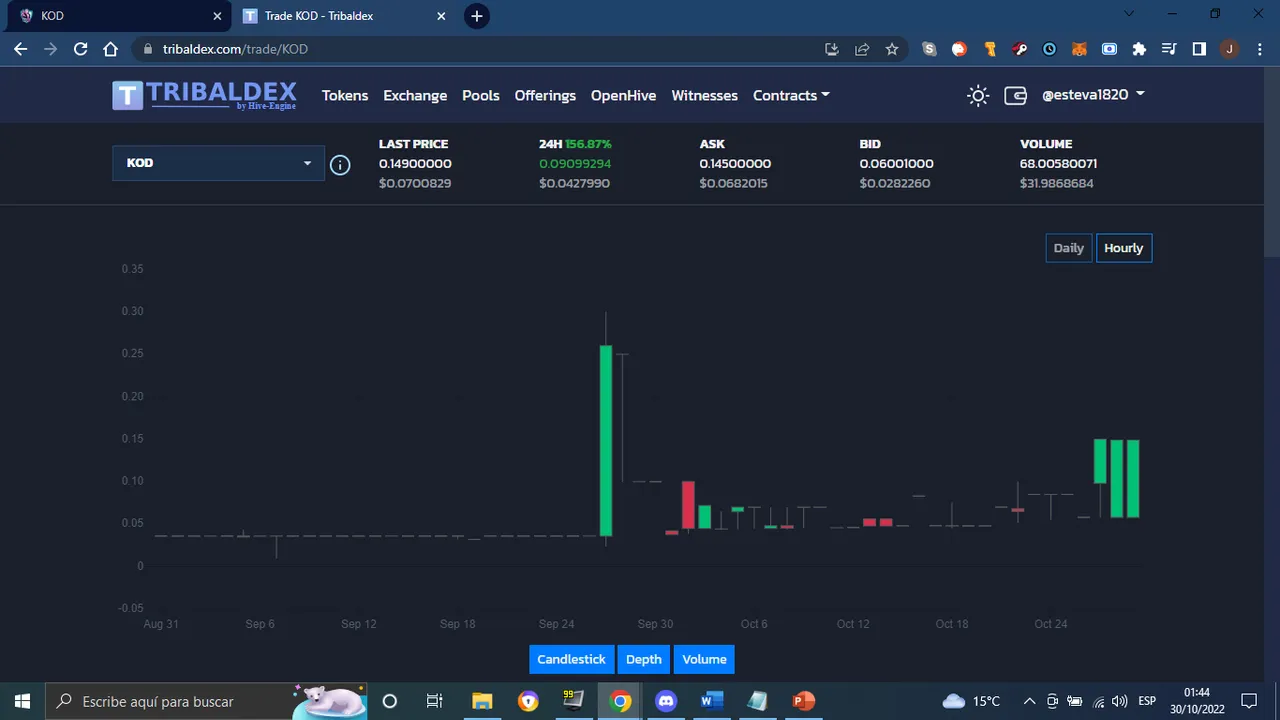Open the MetaMask fox extension

1079,49
